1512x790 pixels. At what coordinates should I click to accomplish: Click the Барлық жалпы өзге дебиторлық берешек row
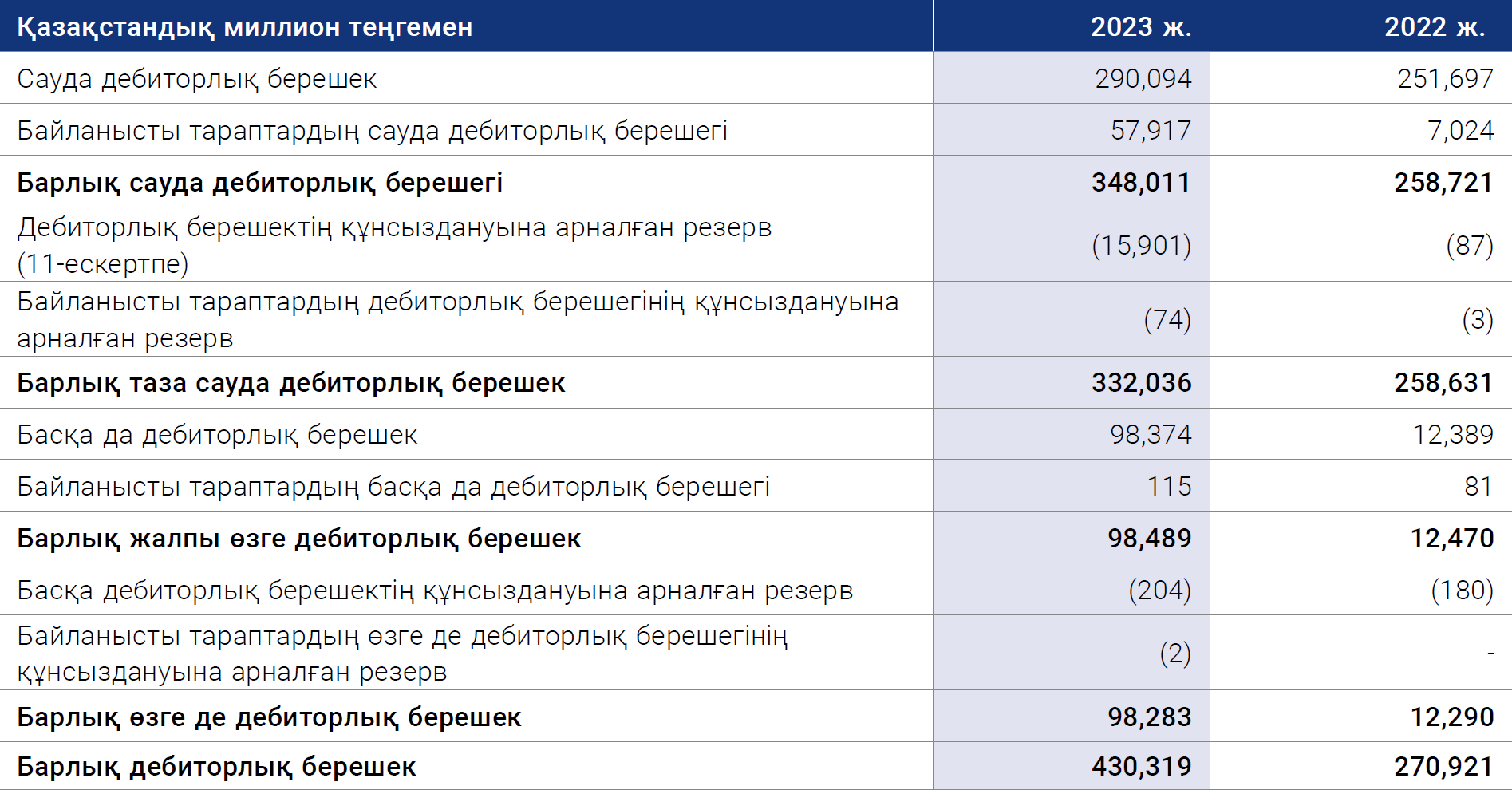coord(299,539)
